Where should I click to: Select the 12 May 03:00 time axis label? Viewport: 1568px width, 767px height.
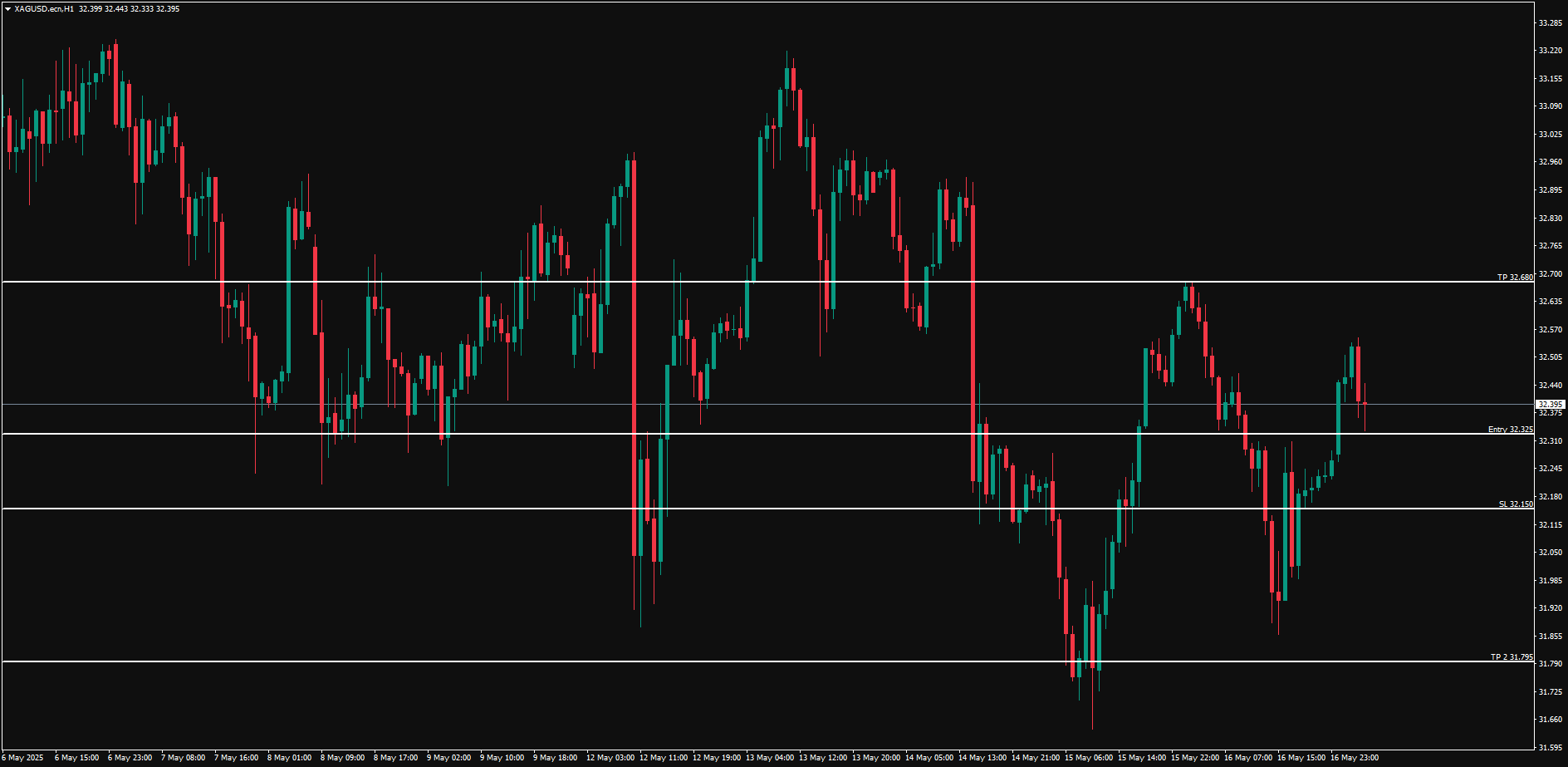point(610,758)
